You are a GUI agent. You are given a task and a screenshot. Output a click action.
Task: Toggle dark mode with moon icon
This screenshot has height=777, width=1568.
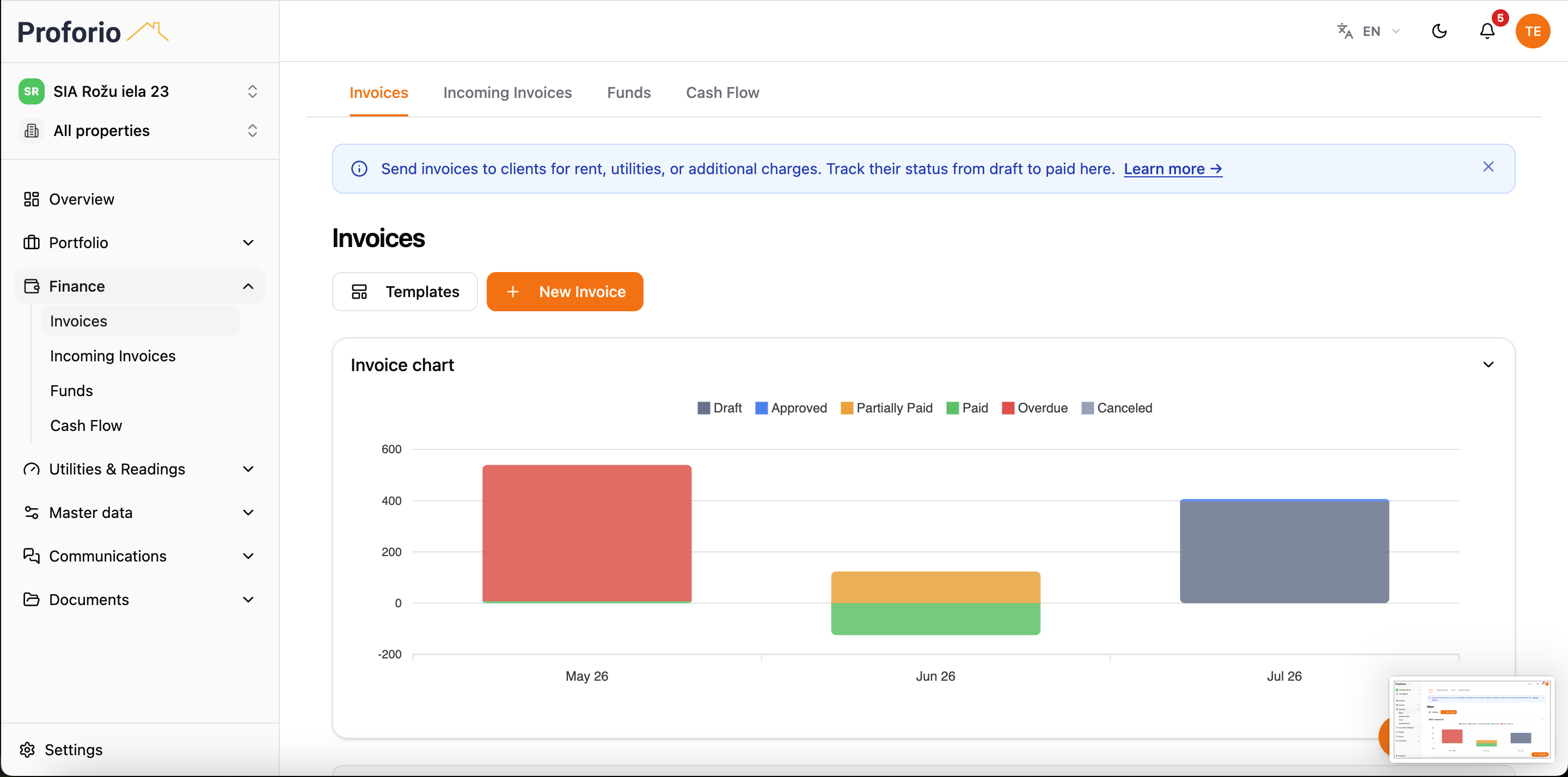[1439, 31]
